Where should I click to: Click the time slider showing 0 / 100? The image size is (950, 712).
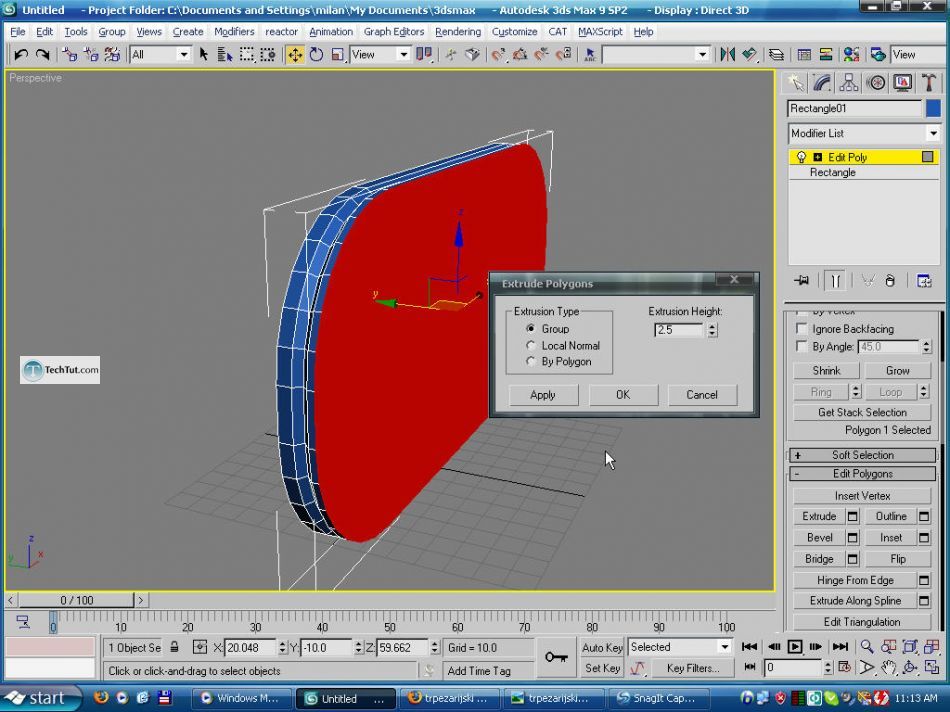point(76,600)
